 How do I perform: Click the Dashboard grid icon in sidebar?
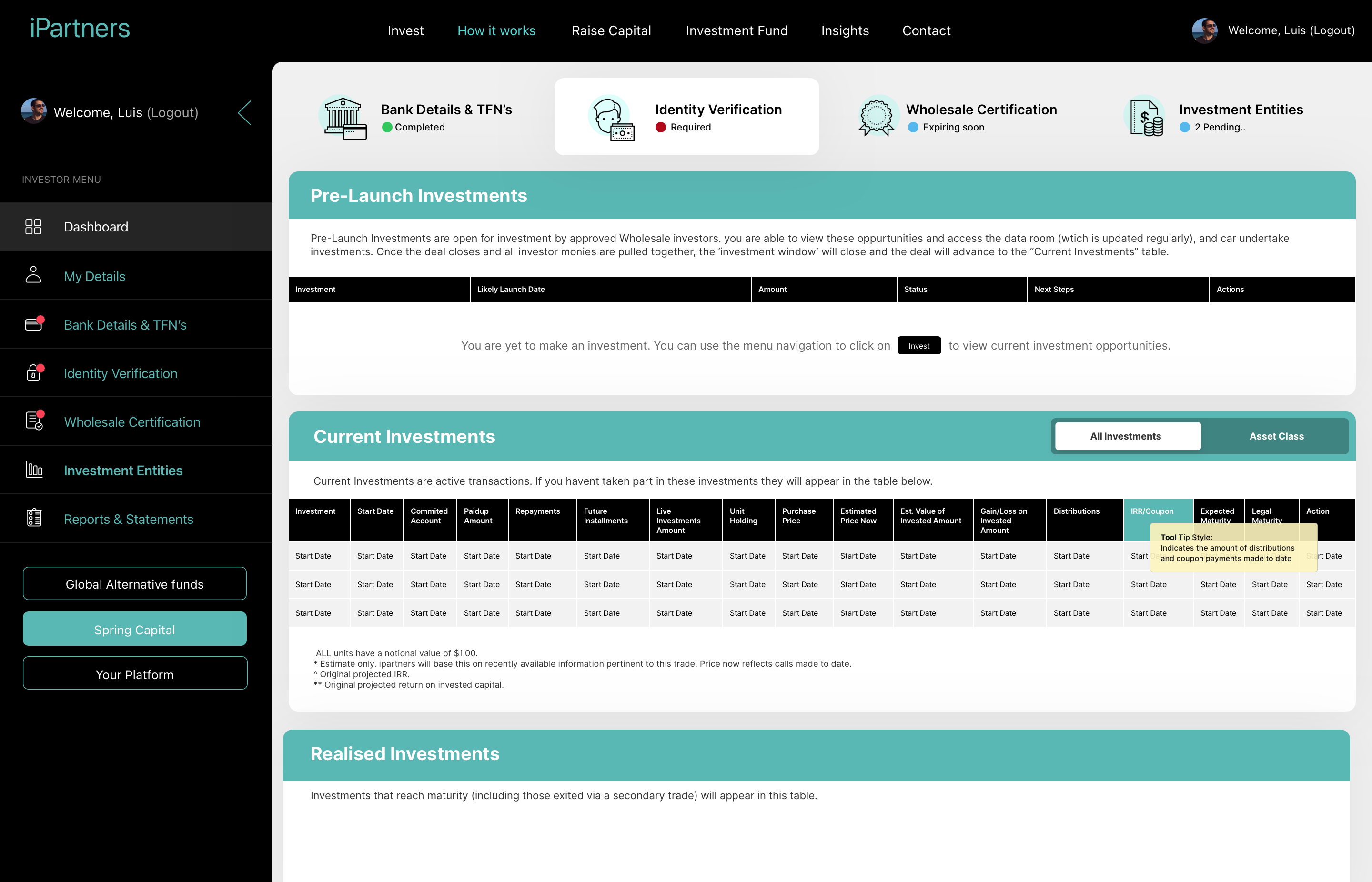pos(33,227)
